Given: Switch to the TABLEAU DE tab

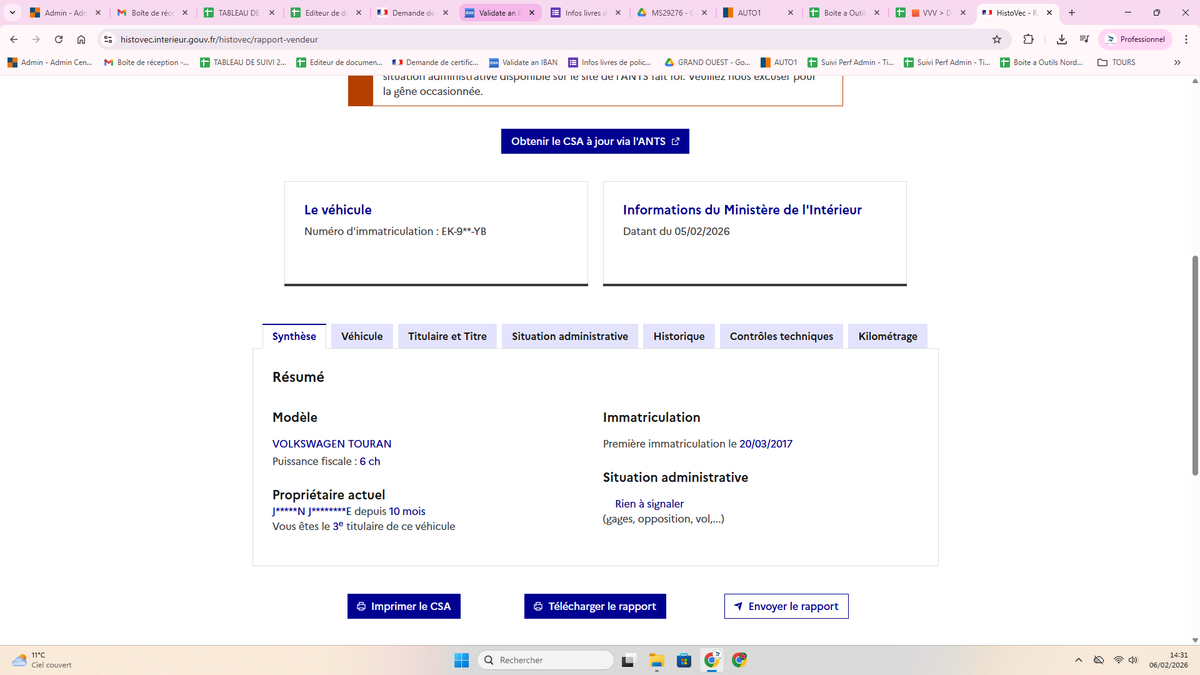Looking at the screenshot, I should tap(239, 13).
